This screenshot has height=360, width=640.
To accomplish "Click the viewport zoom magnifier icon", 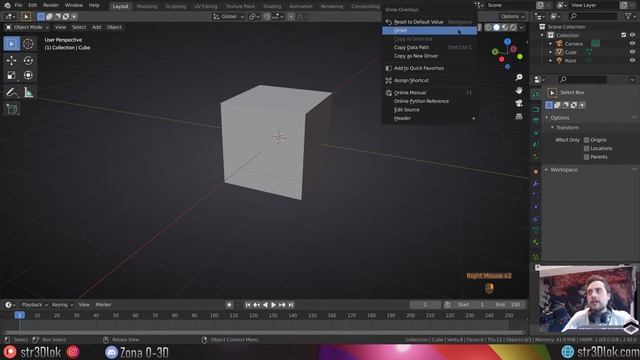I will [519, 78].
